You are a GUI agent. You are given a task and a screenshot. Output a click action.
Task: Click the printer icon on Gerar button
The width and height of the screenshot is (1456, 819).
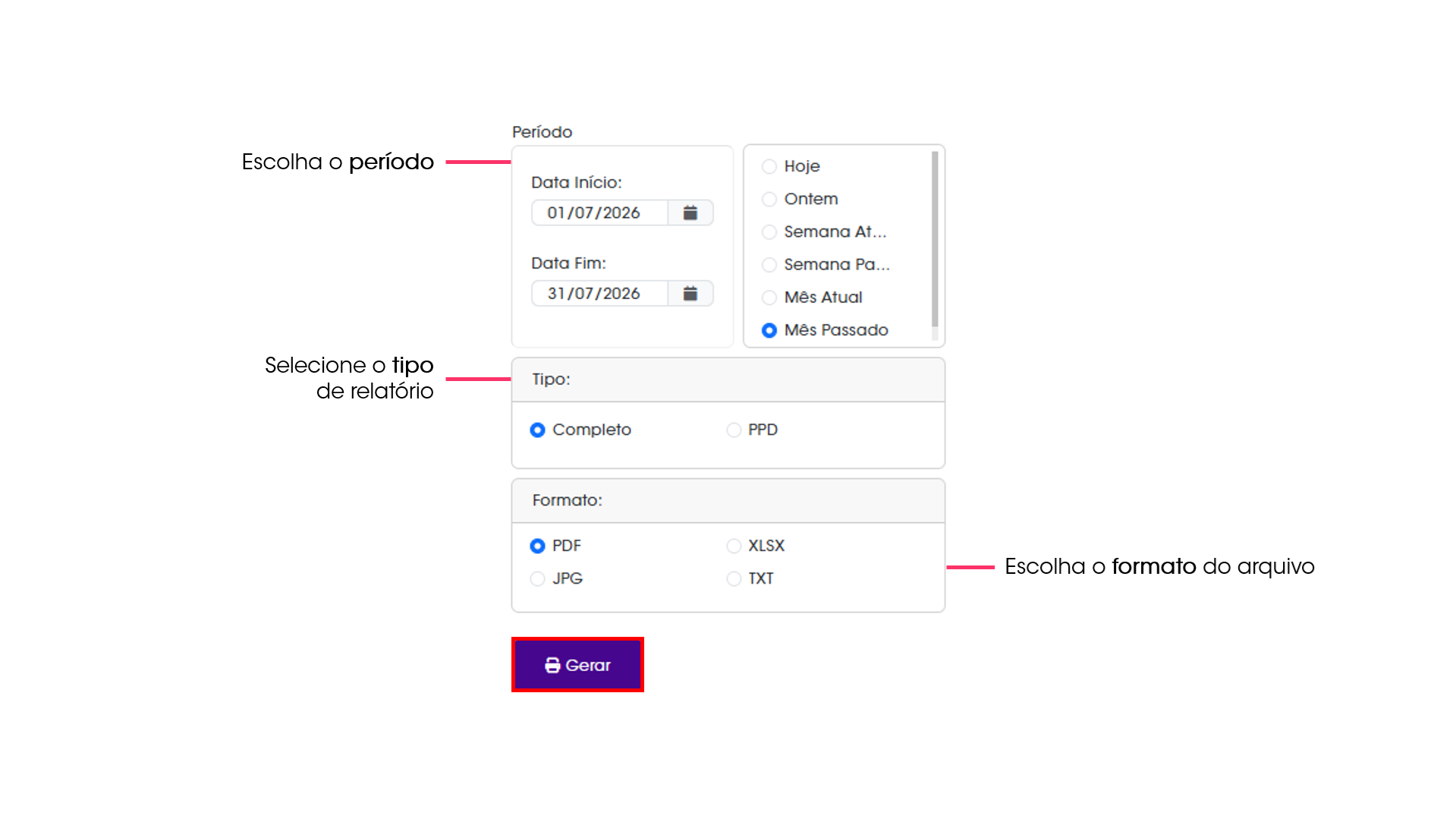[552, 665]
